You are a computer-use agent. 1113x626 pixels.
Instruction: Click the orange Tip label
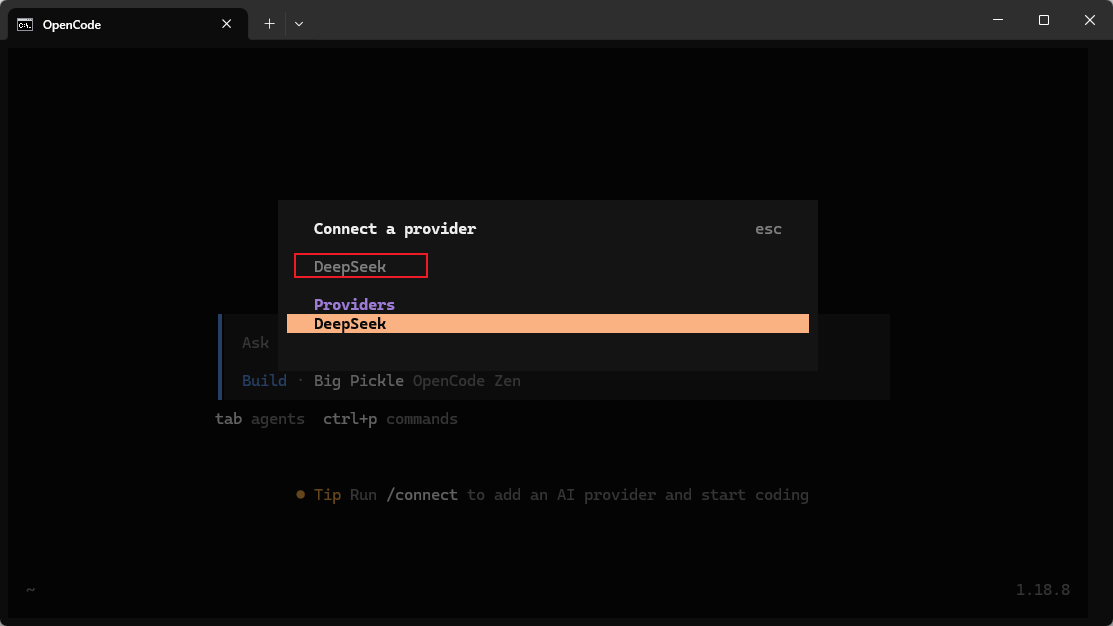[x=327, y=495]
